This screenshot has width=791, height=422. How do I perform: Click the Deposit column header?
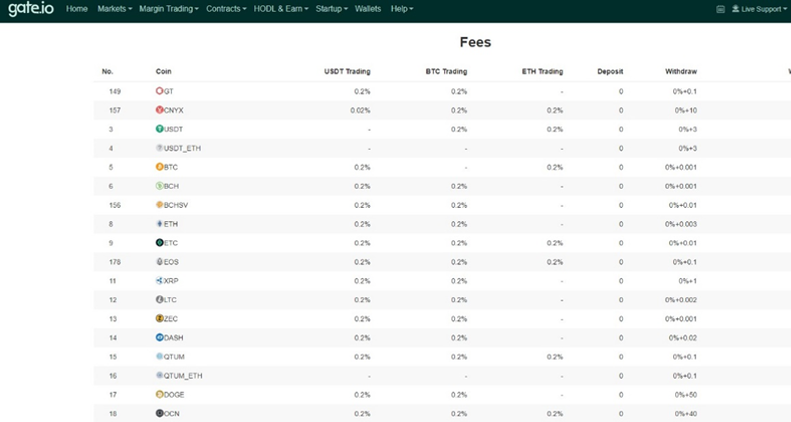coord(610,72)
